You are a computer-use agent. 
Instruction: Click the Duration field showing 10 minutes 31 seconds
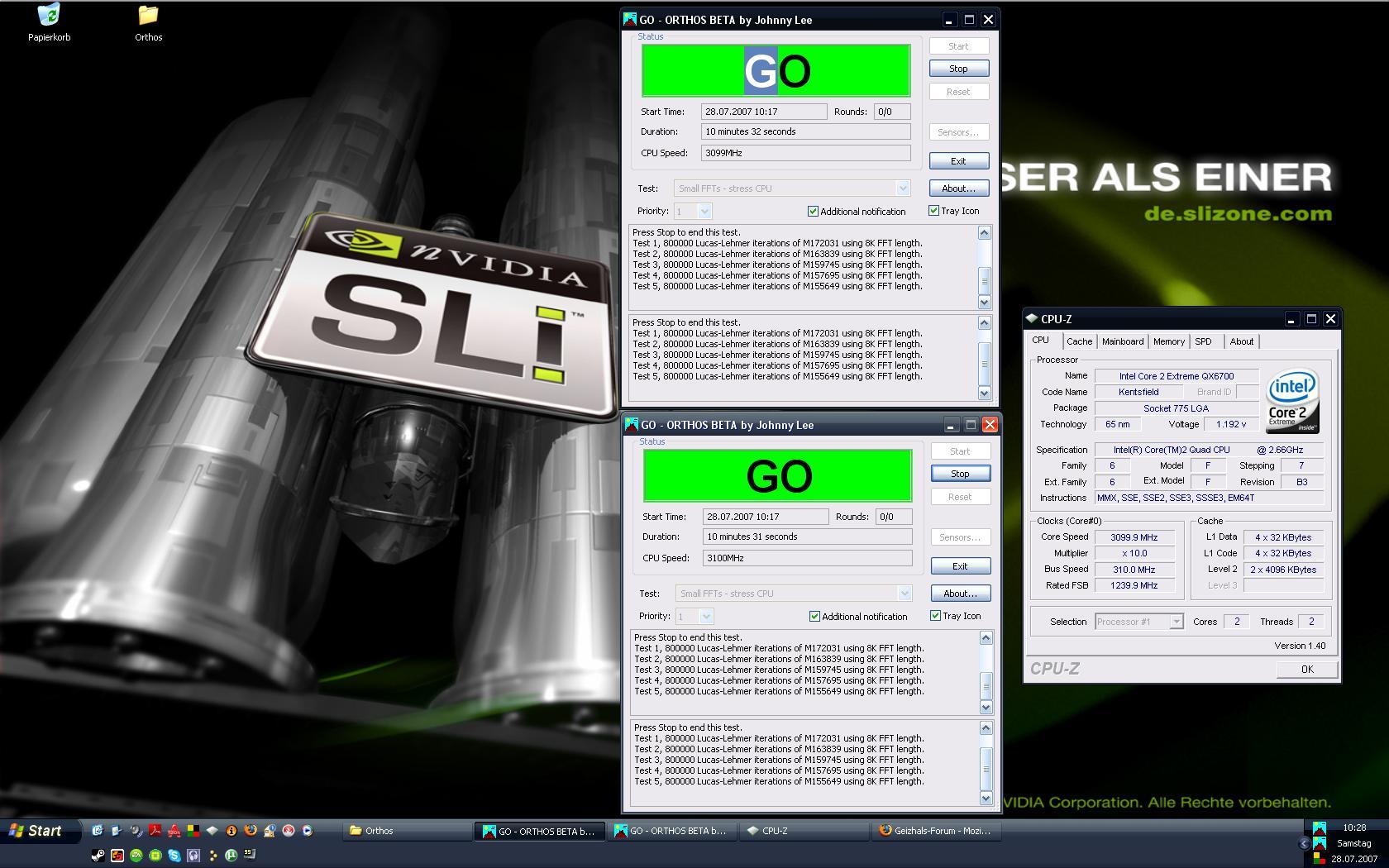[807, 537]
